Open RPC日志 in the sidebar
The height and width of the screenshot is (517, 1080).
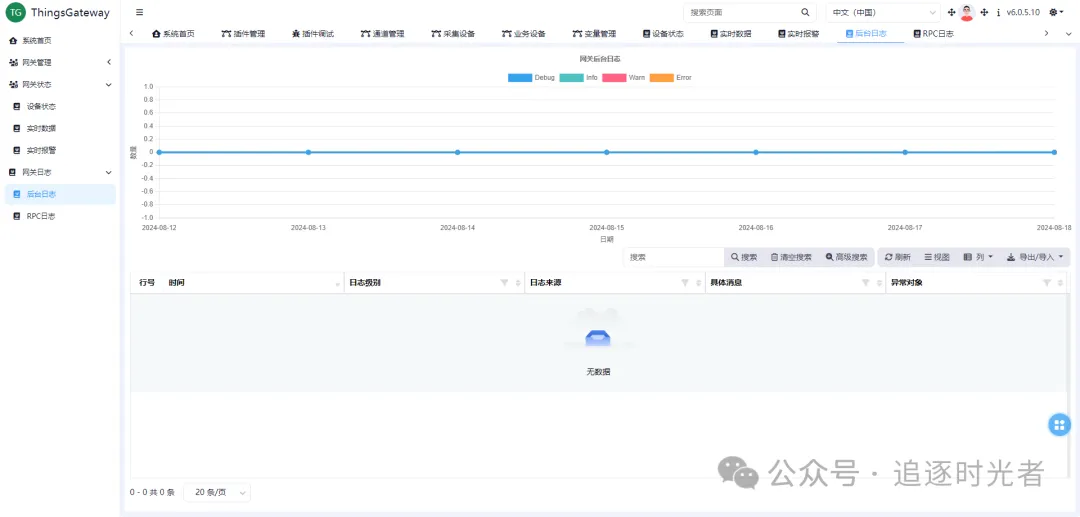[x=59, y=215]
